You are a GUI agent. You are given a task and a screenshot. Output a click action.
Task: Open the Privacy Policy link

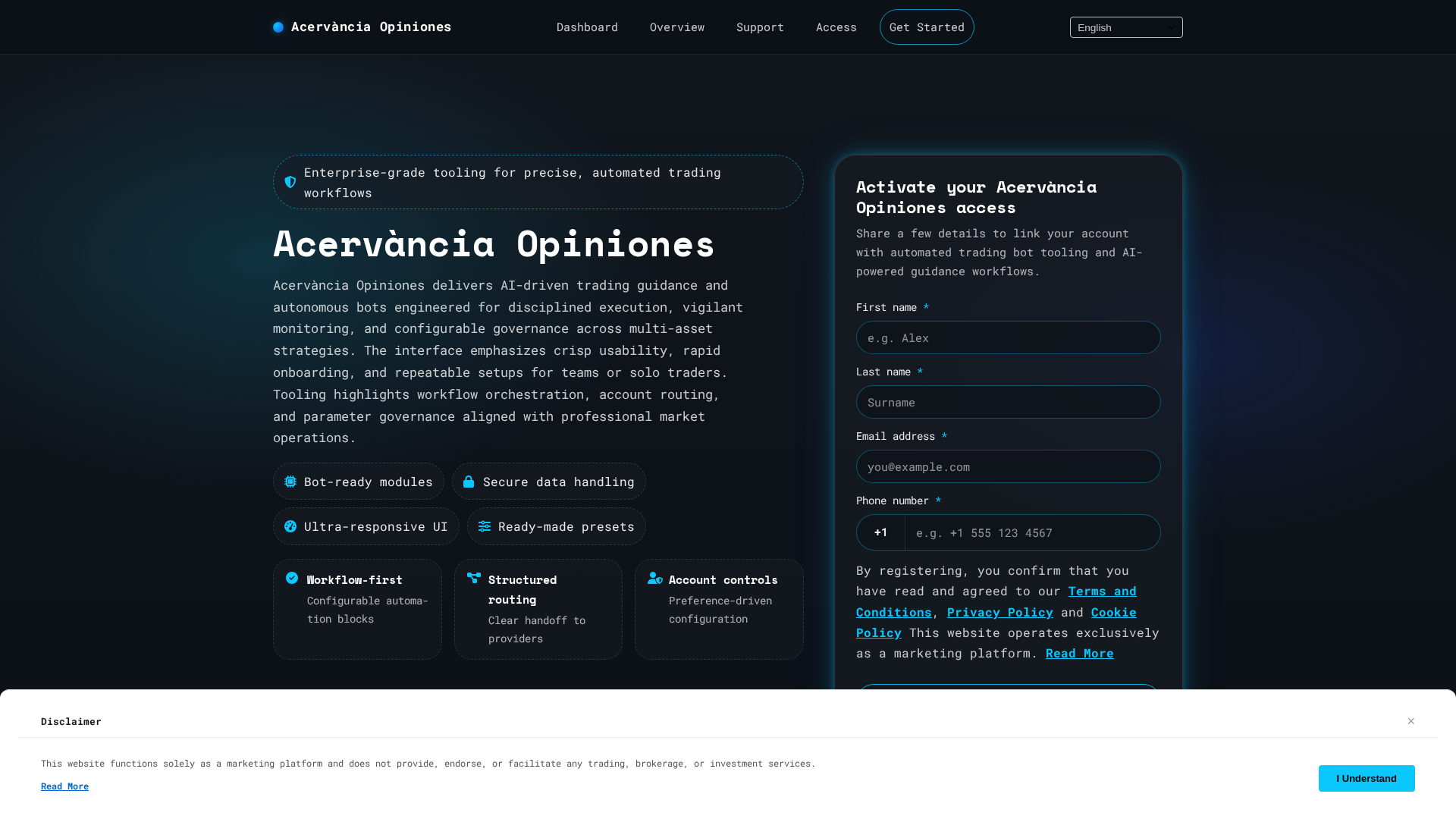tap(1000, 612)
